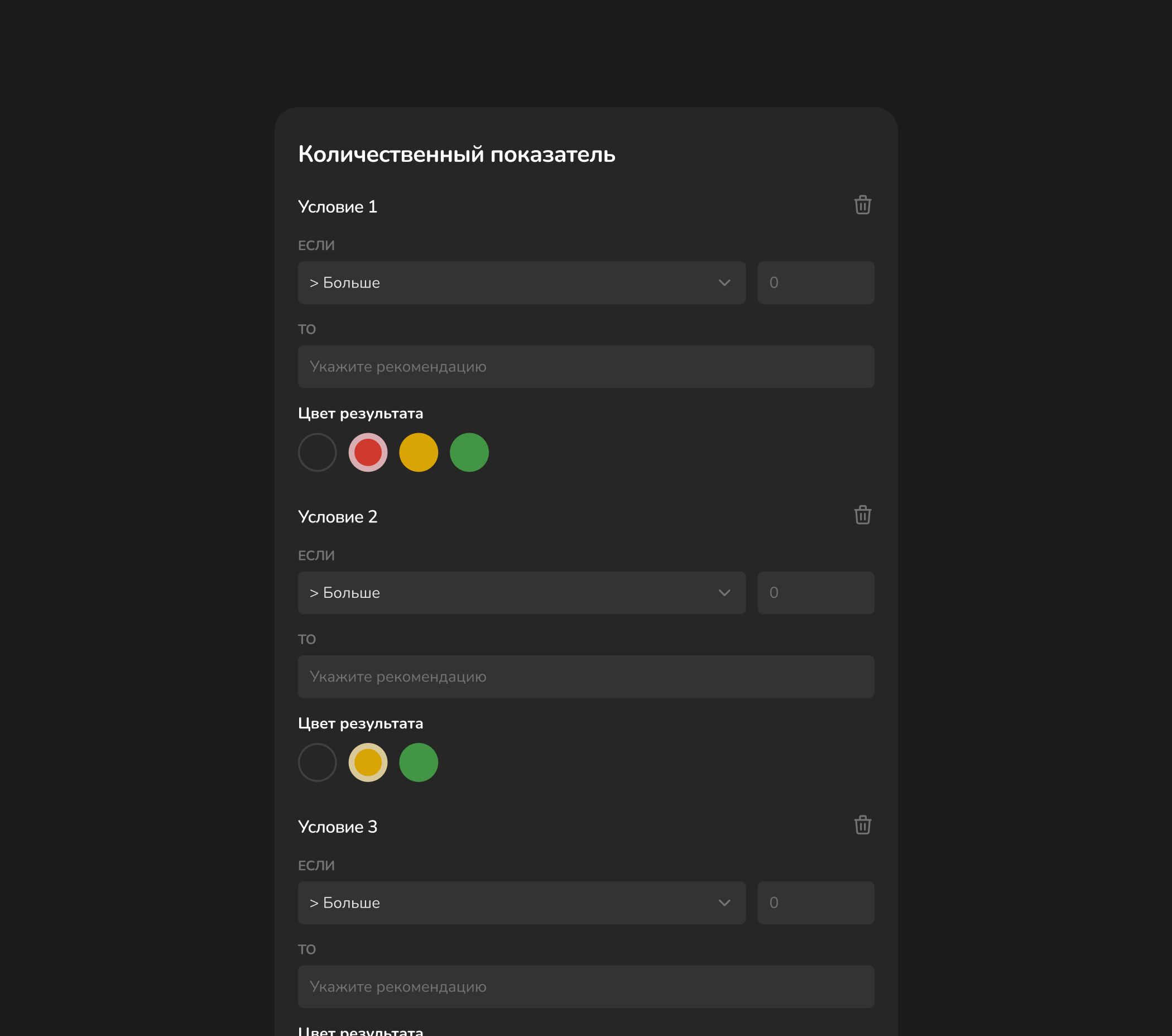Click the recommendation text field in Условие 1
The height and width of the screenshot is (1036, 1172).
pyautogui.click(x=585, y=366)
